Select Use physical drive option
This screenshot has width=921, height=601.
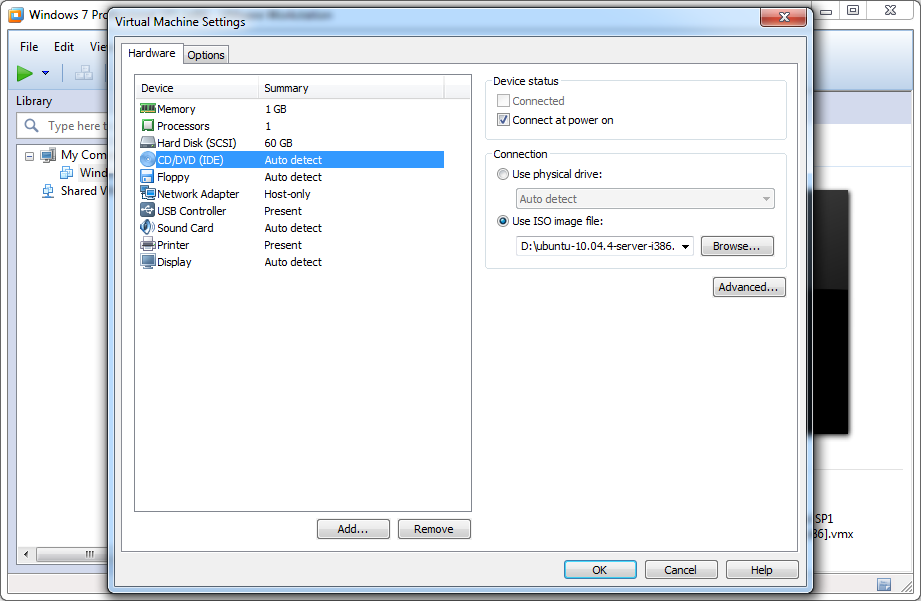pyautogui.click(x=503, y=174)
